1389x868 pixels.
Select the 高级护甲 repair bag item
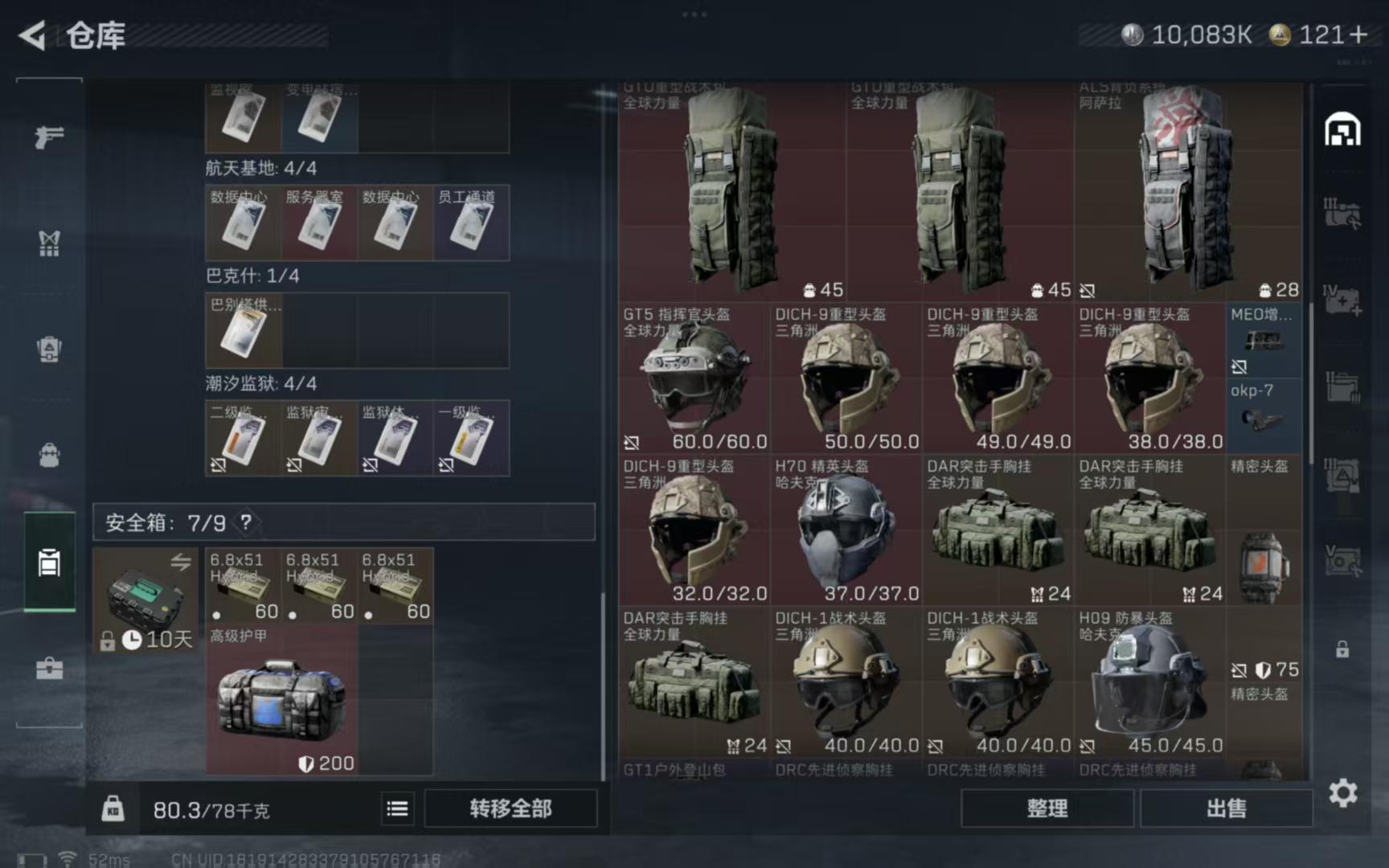[281, 701]
